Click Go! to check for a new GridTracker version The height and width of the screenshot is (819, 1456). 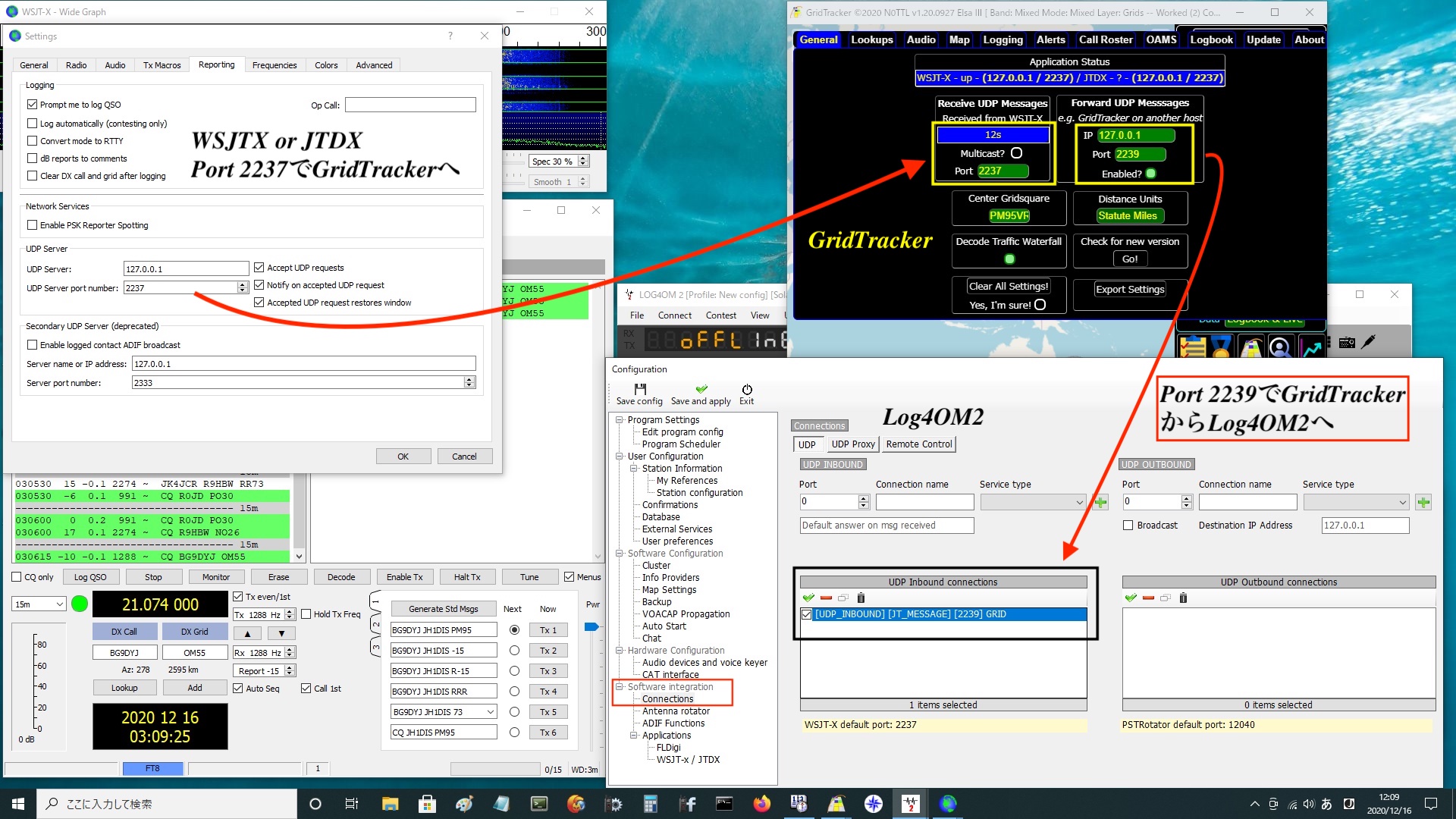pyautogui.click(x=1129, y=259)
